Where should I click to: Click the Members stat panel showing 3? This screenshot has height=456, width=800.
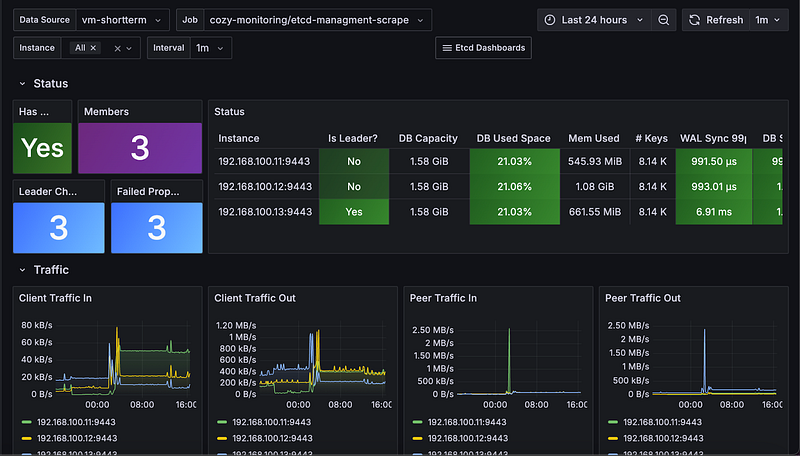click(x=140, y=148)
